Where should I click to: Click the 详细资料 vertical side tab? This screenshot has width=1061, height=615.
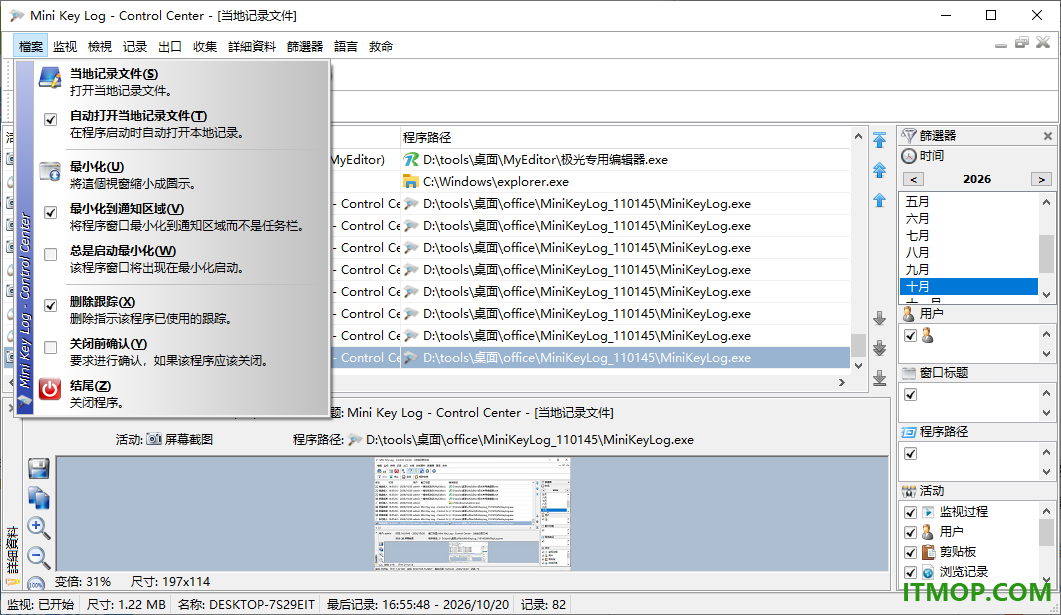pyautogui.click(x=12, y=551)
